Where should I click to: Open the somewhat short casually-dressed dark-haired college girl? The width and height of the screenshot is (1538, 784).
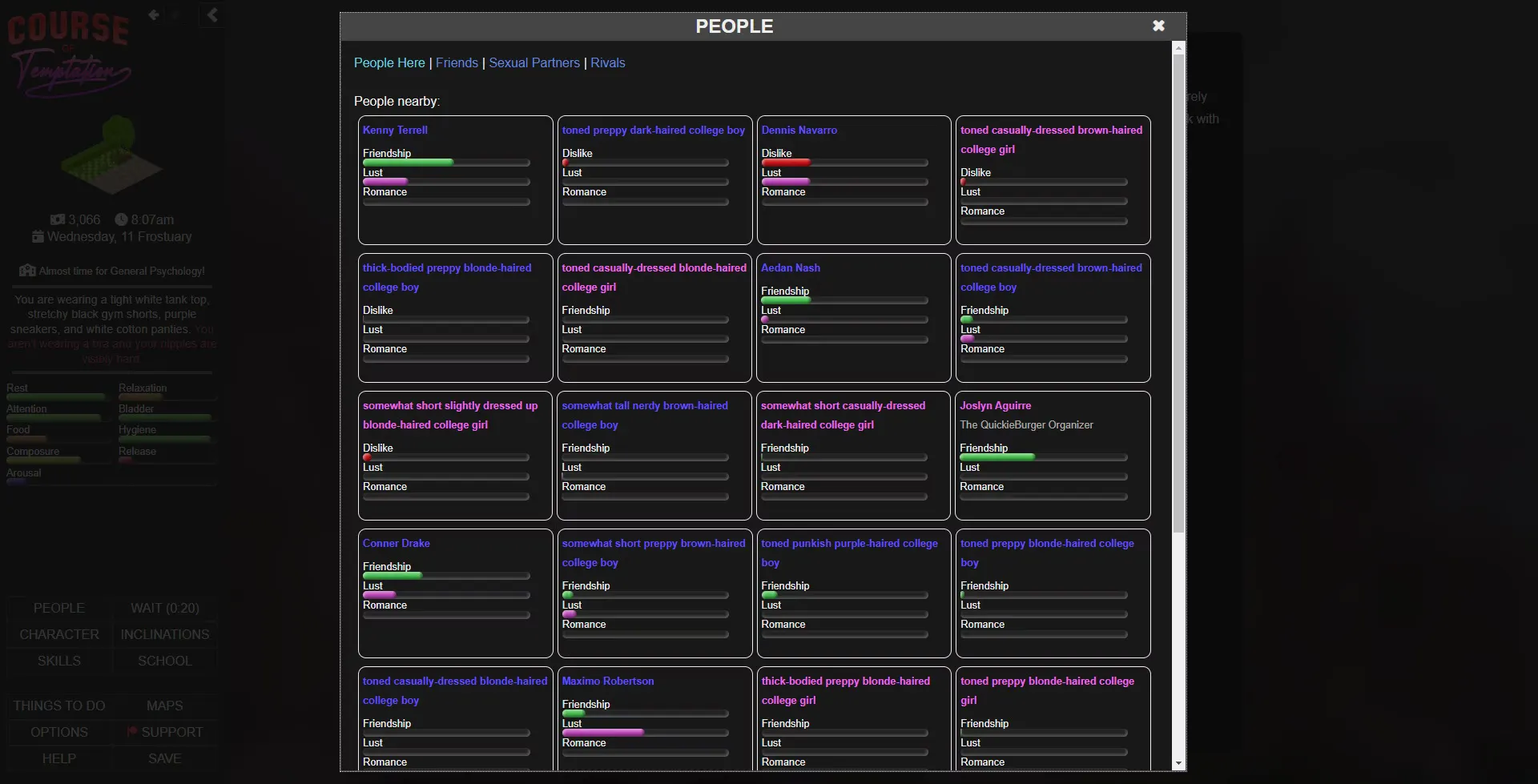[843, 415]
